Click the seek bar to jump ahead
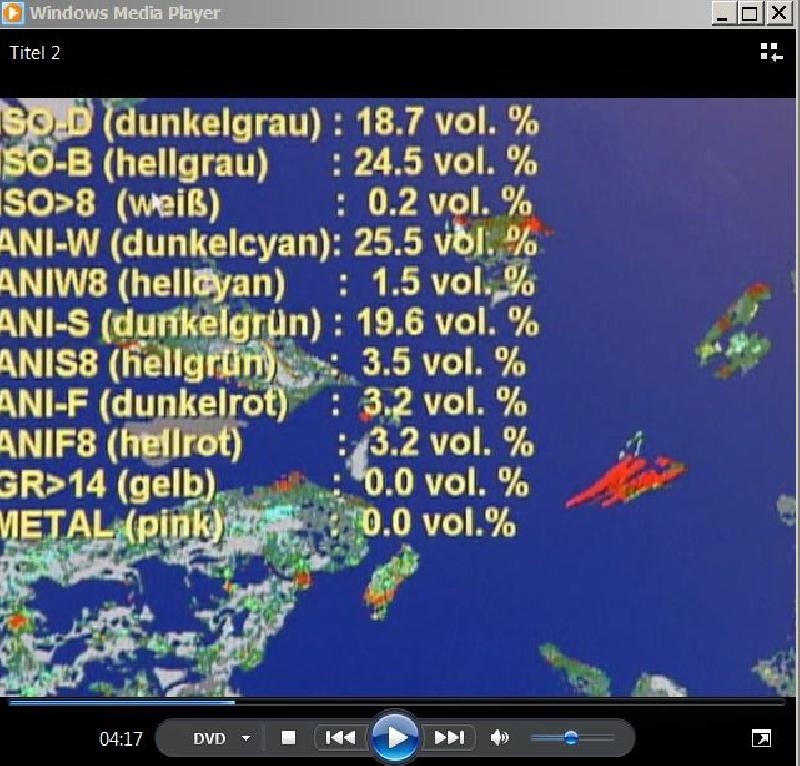This screenshot has width=800, height=766. (500, 702)
